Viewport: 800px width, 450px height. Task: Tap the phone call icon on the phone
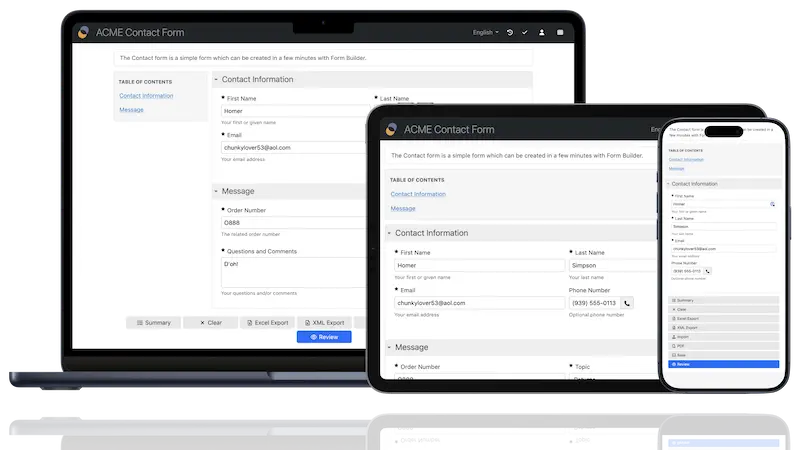point(708,270)
